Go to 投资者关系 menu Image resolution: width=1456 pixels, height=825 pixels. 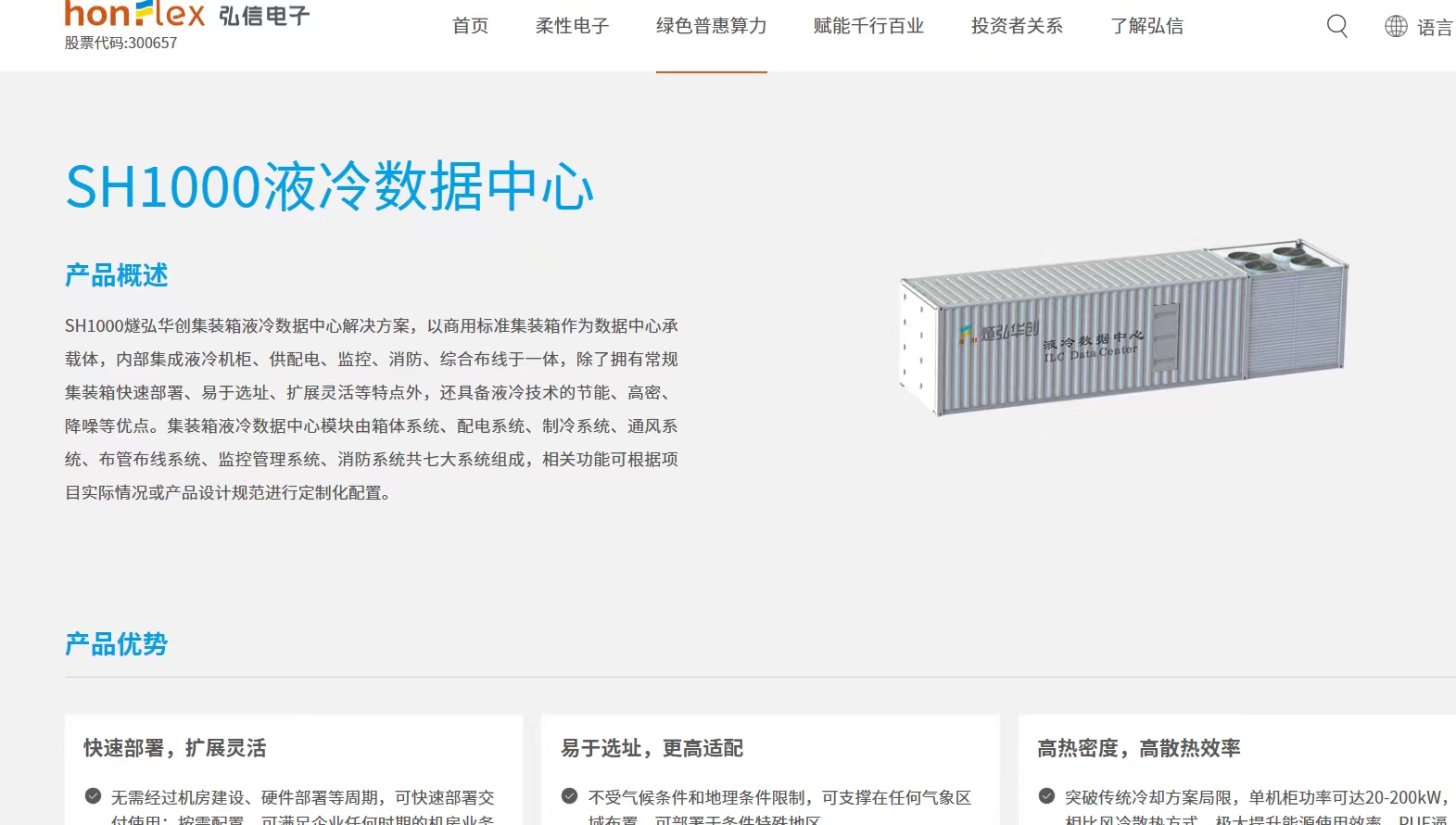[x=1018, y=26]
